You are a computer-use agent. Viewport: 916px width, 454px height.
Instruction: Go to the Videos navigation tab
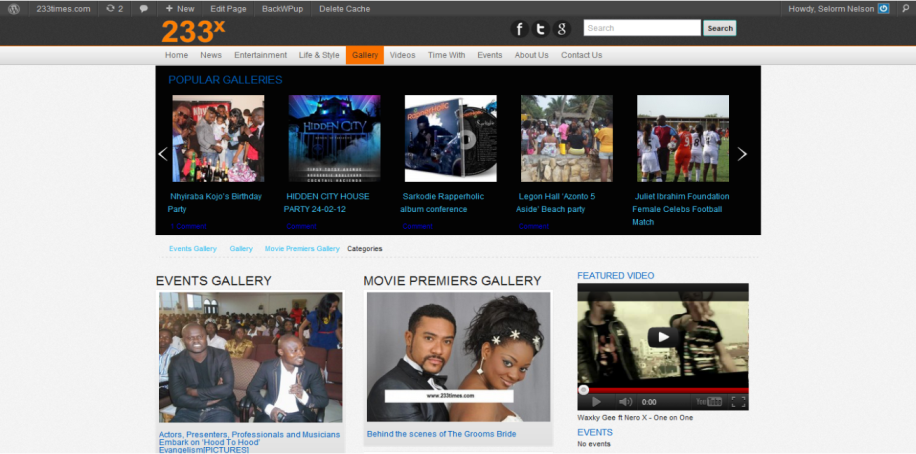coord(403,55)
